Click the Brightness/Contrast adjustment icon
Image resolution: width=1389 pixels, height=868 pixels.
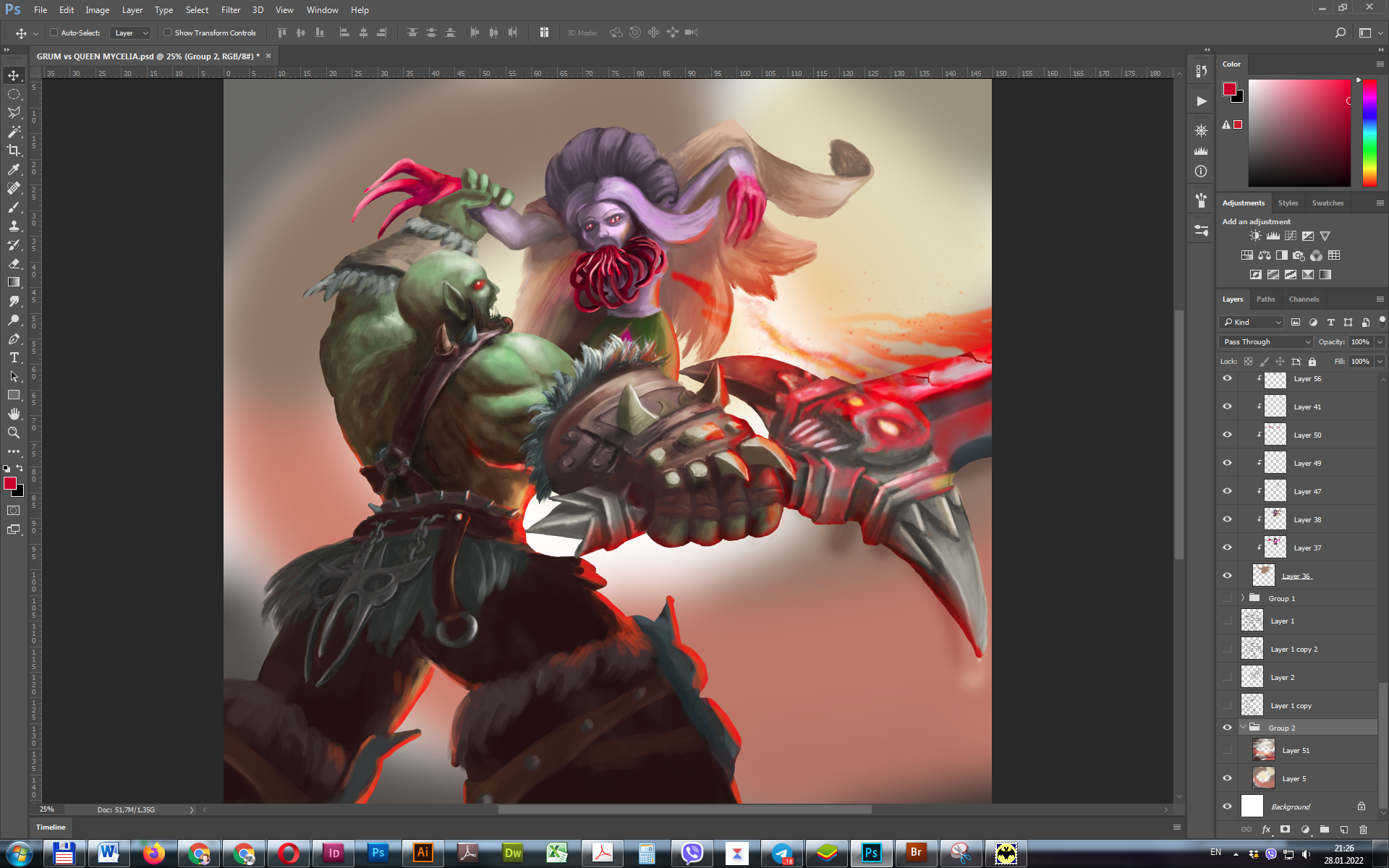pos(1255,236)
